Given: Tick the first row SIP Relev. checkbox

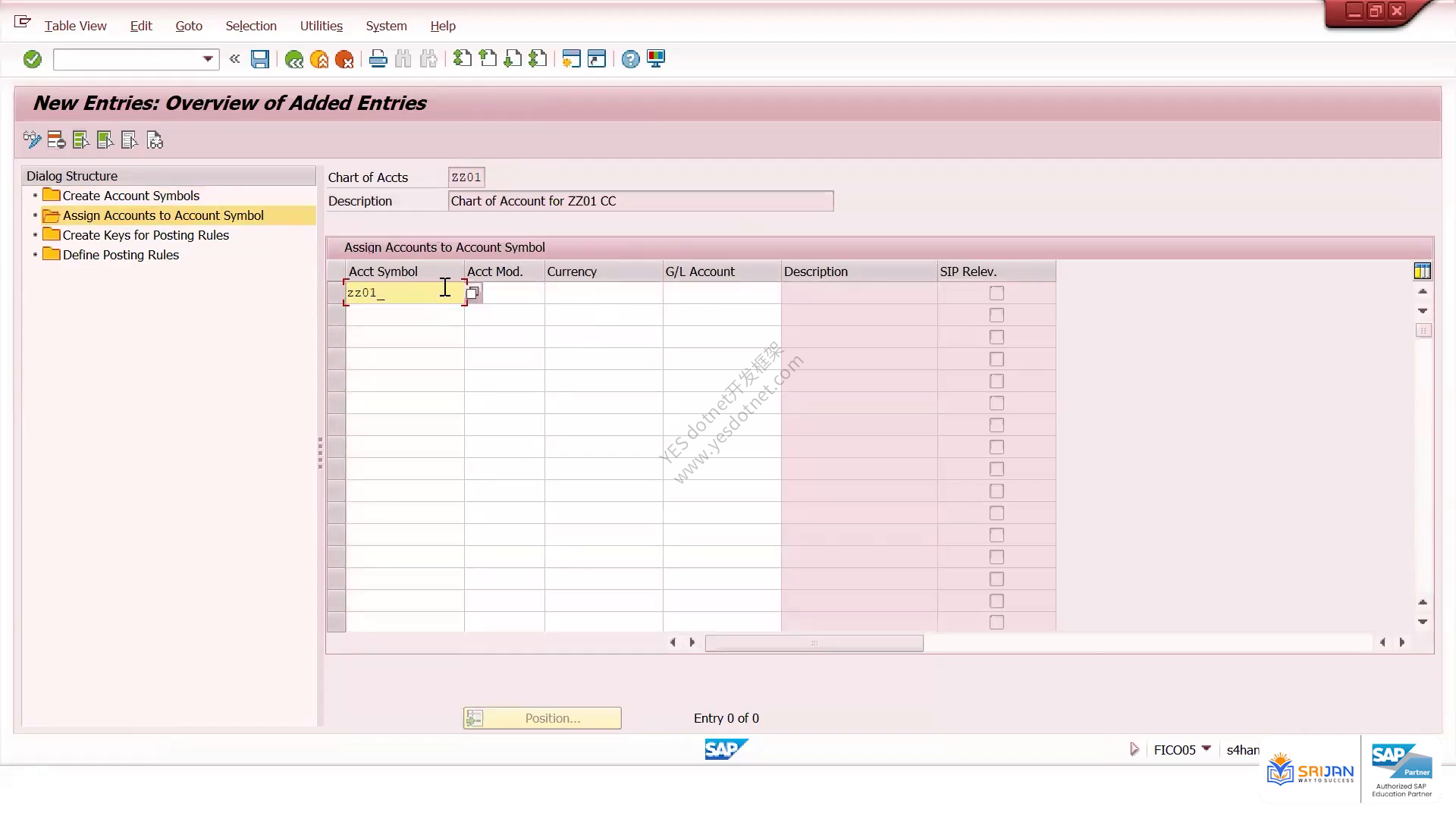Looking at the screenshot, I should coord(996,293).
